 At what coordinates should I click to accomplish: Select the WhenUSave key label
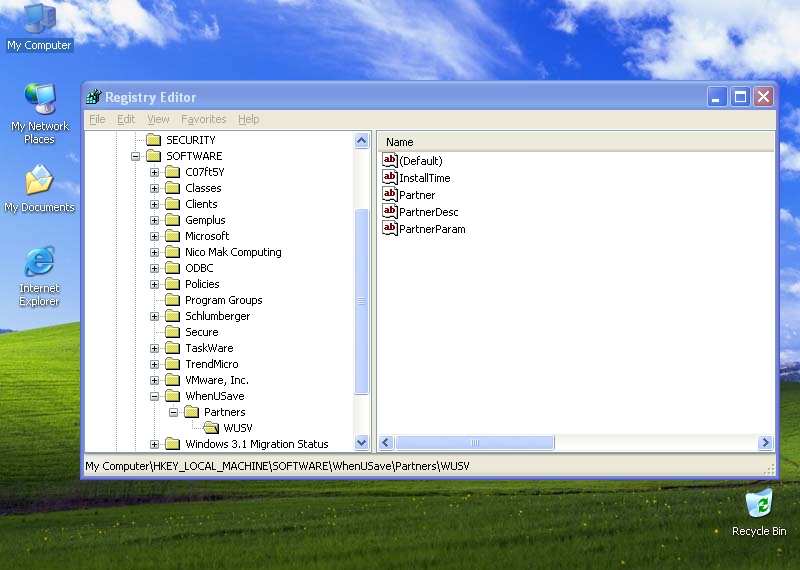tap(214, 396)
